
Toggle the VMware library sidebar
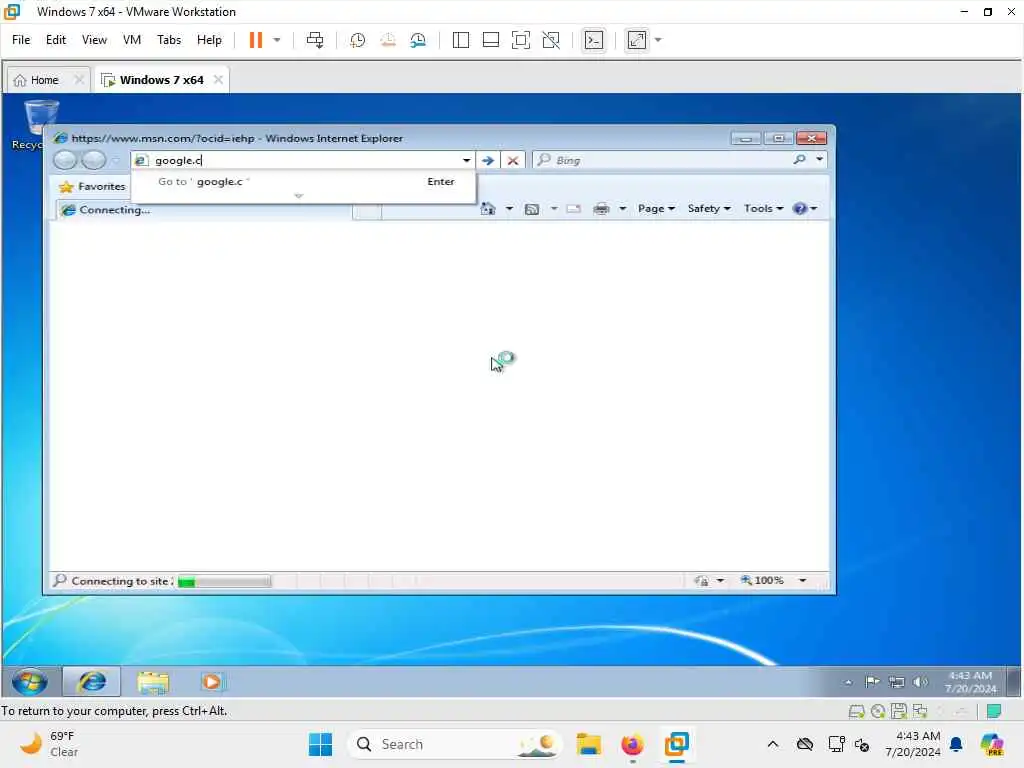[460, 40]
